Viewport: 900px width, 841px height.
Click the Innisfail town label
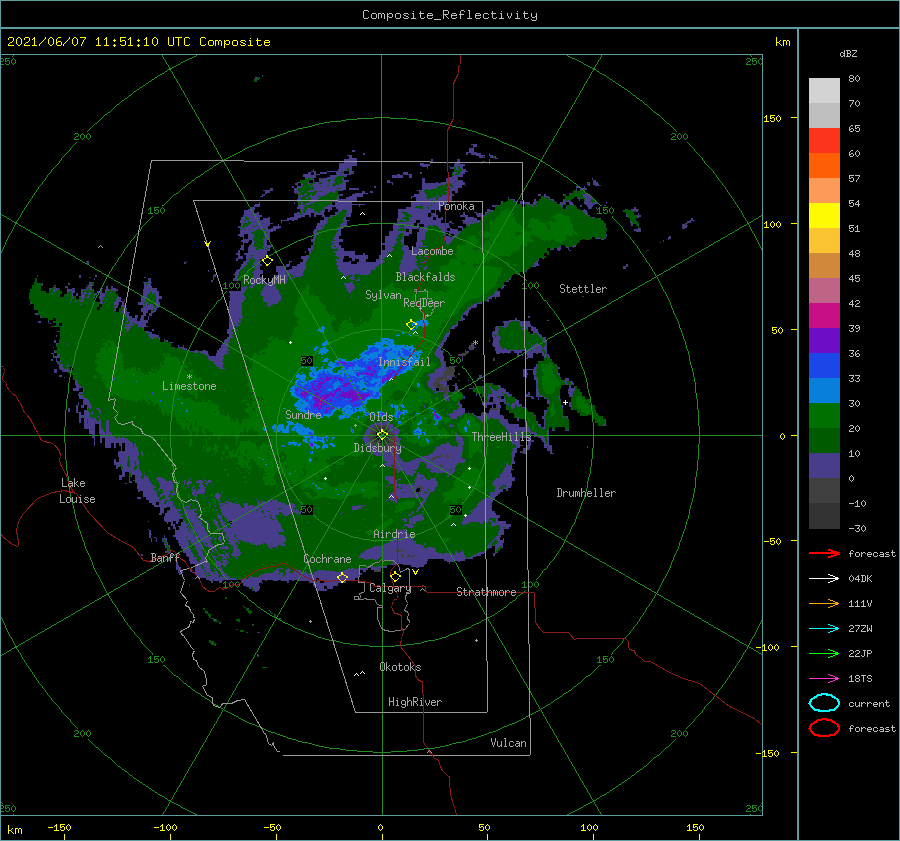point(404,362)
